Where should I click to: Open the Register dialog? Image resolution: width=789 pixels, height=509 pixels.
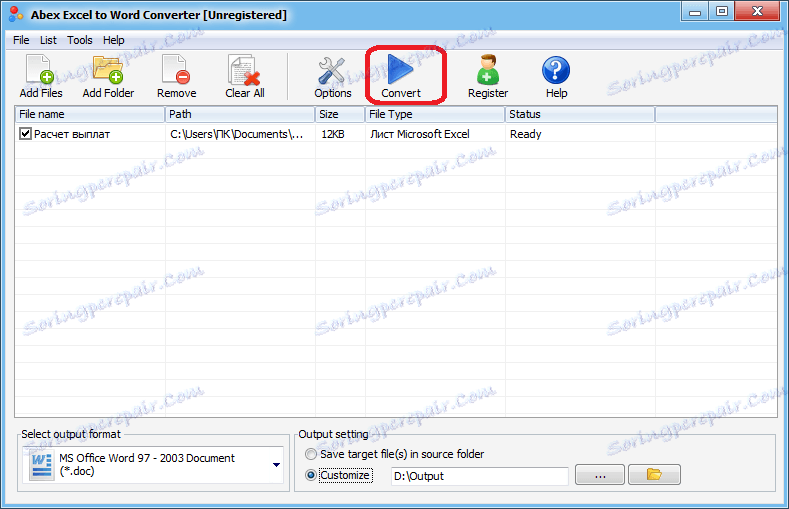488,76
